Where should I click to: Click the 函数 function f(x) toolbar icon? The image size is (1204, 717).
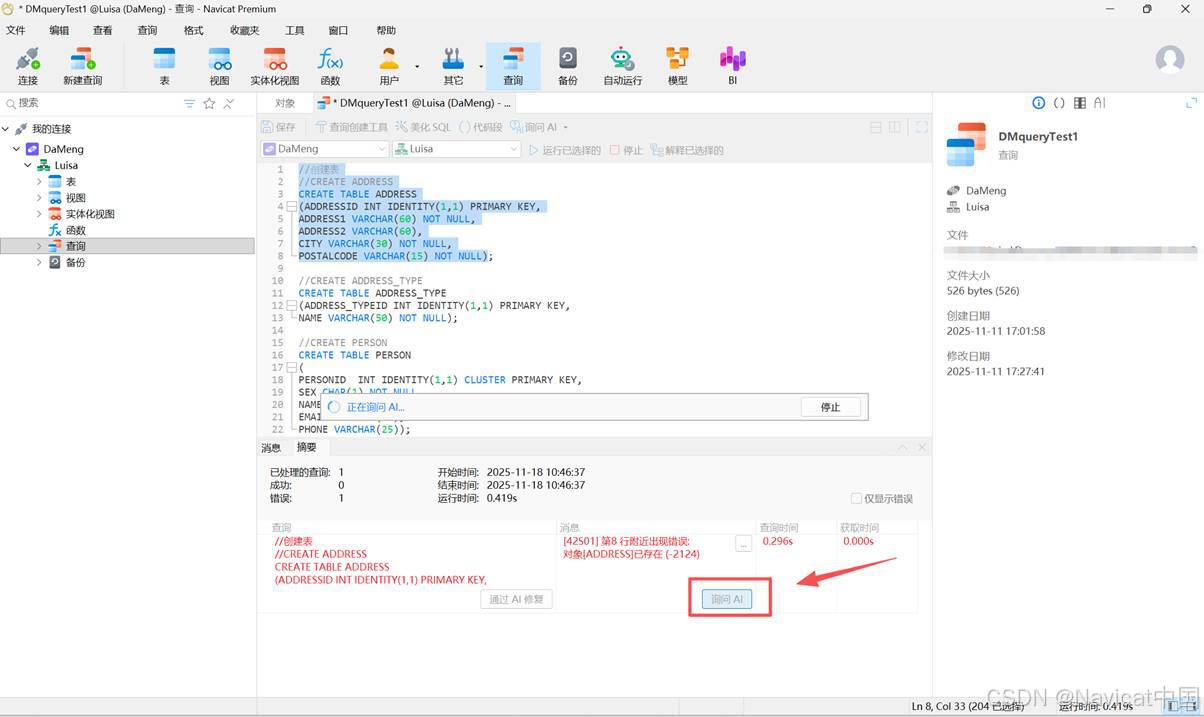pyautogui.click(x=330, y=66)
